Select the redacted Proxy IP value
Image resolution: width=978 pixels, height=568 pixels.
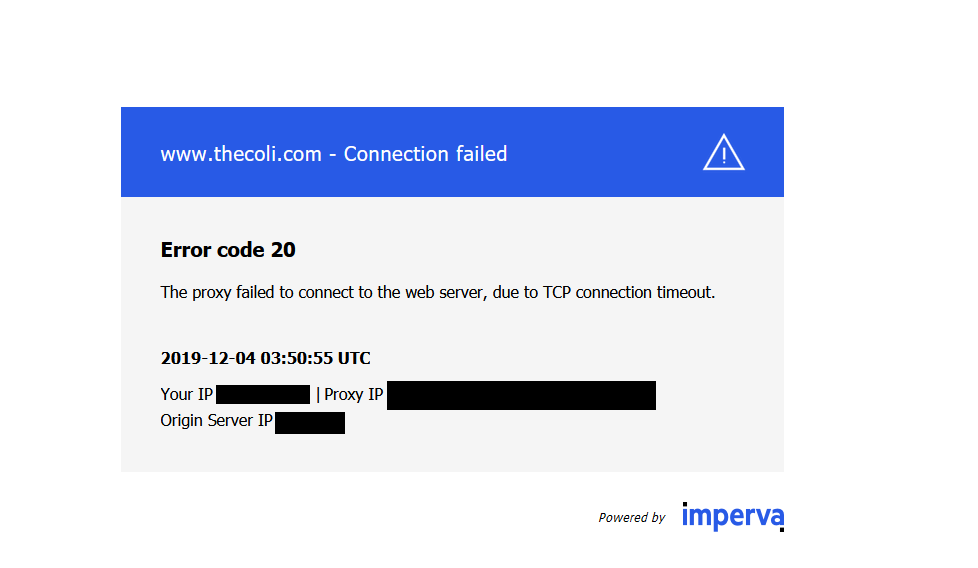point(521,395)
